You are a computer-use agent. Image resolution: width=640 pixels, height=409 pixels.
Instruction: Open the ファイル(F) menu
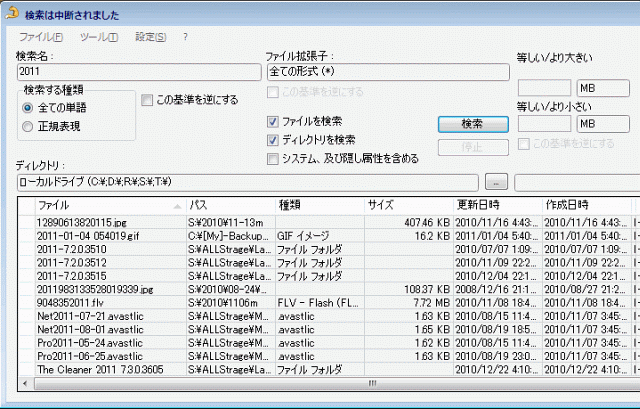[40, 37]
